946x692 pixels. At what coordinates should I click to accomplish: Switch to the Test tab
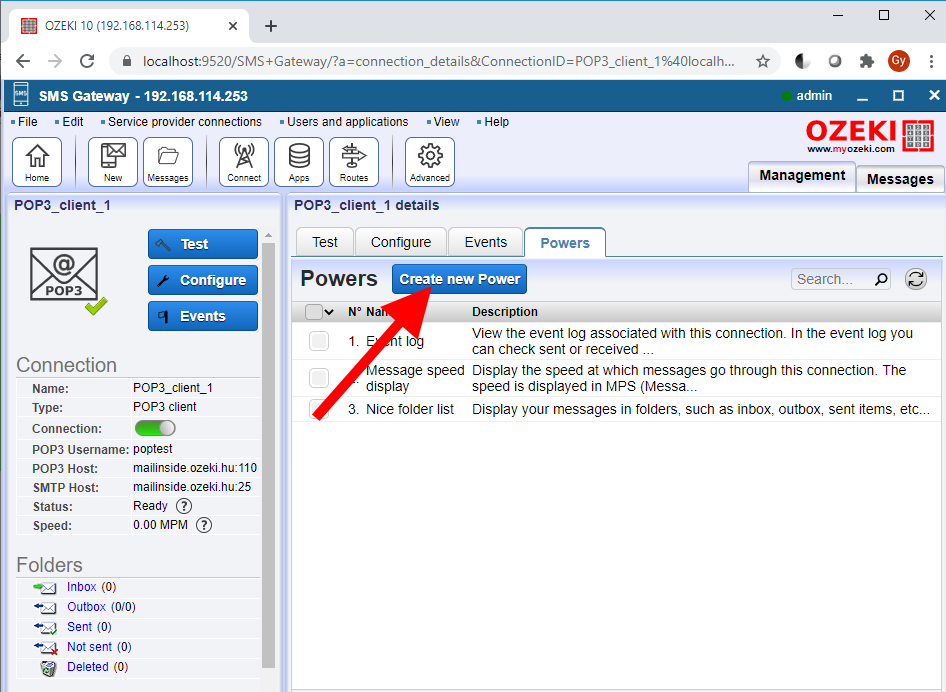pyautogui.click(x=325, y=242)
